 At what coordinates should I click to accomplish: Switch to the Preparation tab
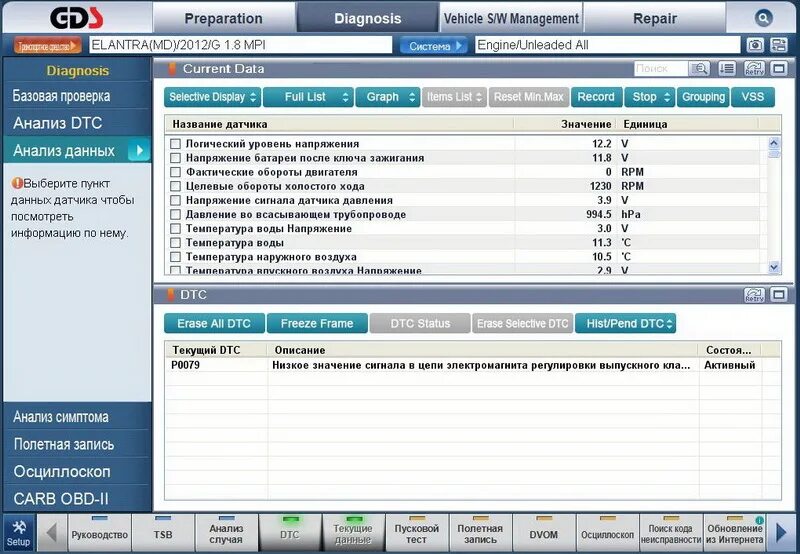tap(223, 19)
